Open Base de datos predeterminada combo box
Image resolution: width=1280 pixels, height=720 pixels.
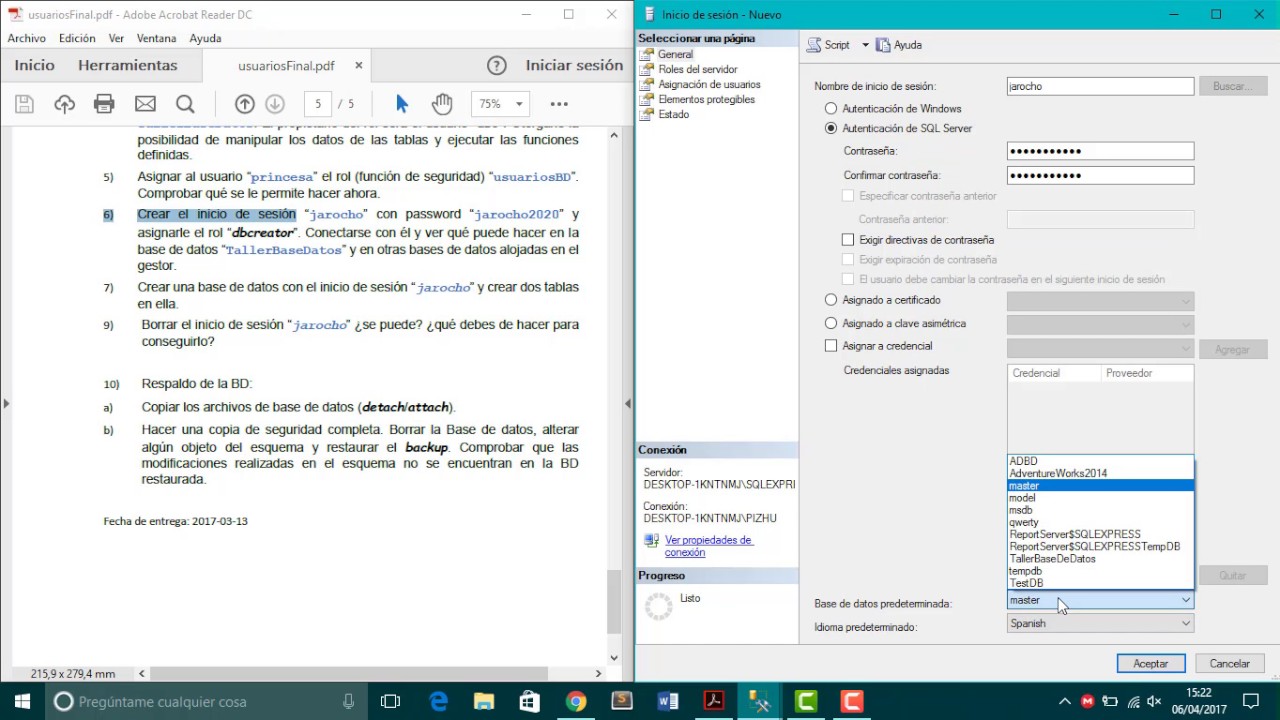click(x=1100, y=600)
